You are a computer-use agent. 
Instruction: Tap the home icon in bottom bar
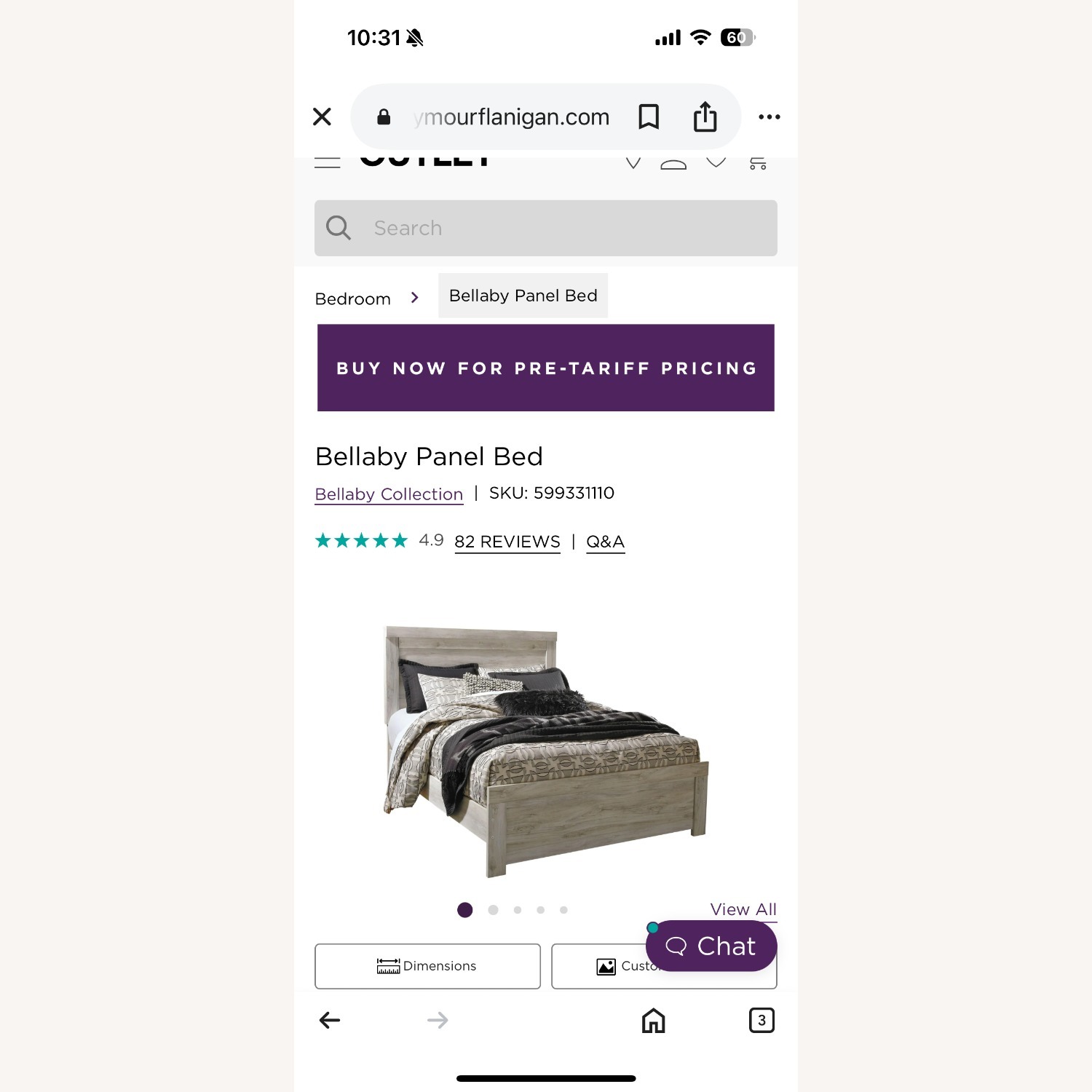point(652,1021)
